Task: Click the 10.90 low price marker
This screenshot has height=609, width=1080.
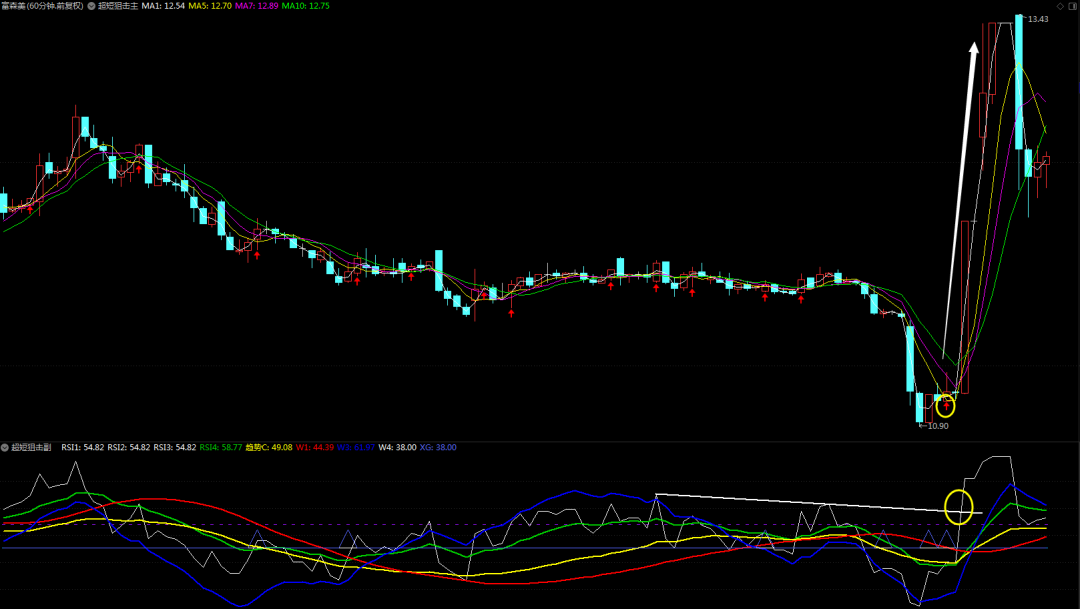Action: (x=938, y=426)
